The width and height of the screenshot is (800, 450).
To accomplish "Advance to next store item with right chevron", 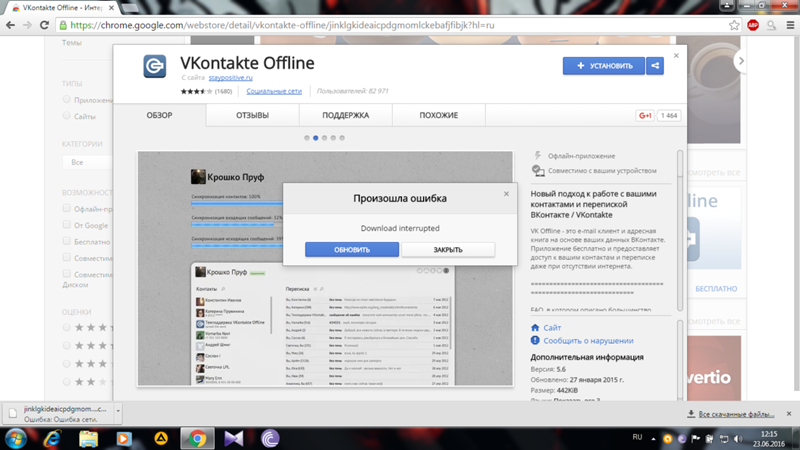I will click(741, 61).
